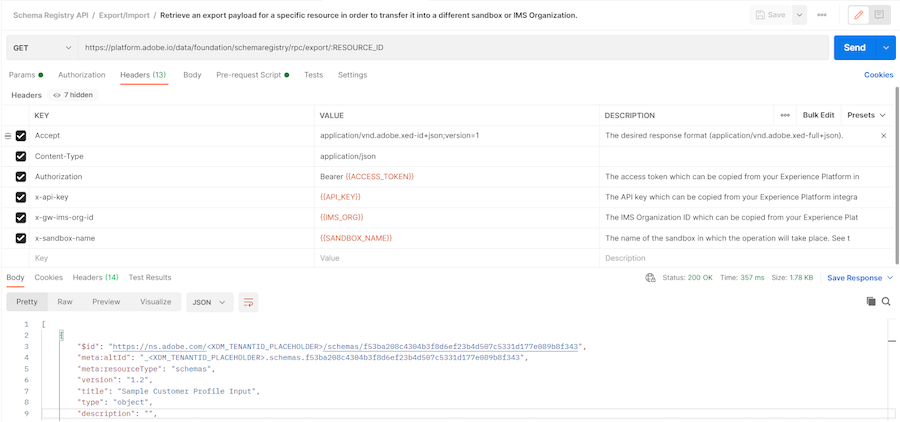Show the 7 hidden headers
This screenshot has height=422, width=900.
(73, 95)
